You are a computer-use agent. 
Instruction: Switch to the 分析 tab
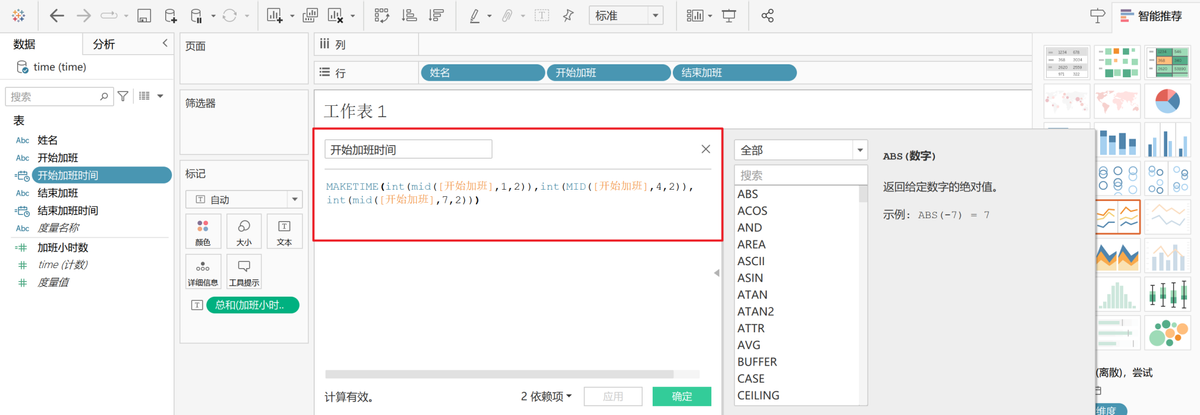tap(104, 44)
